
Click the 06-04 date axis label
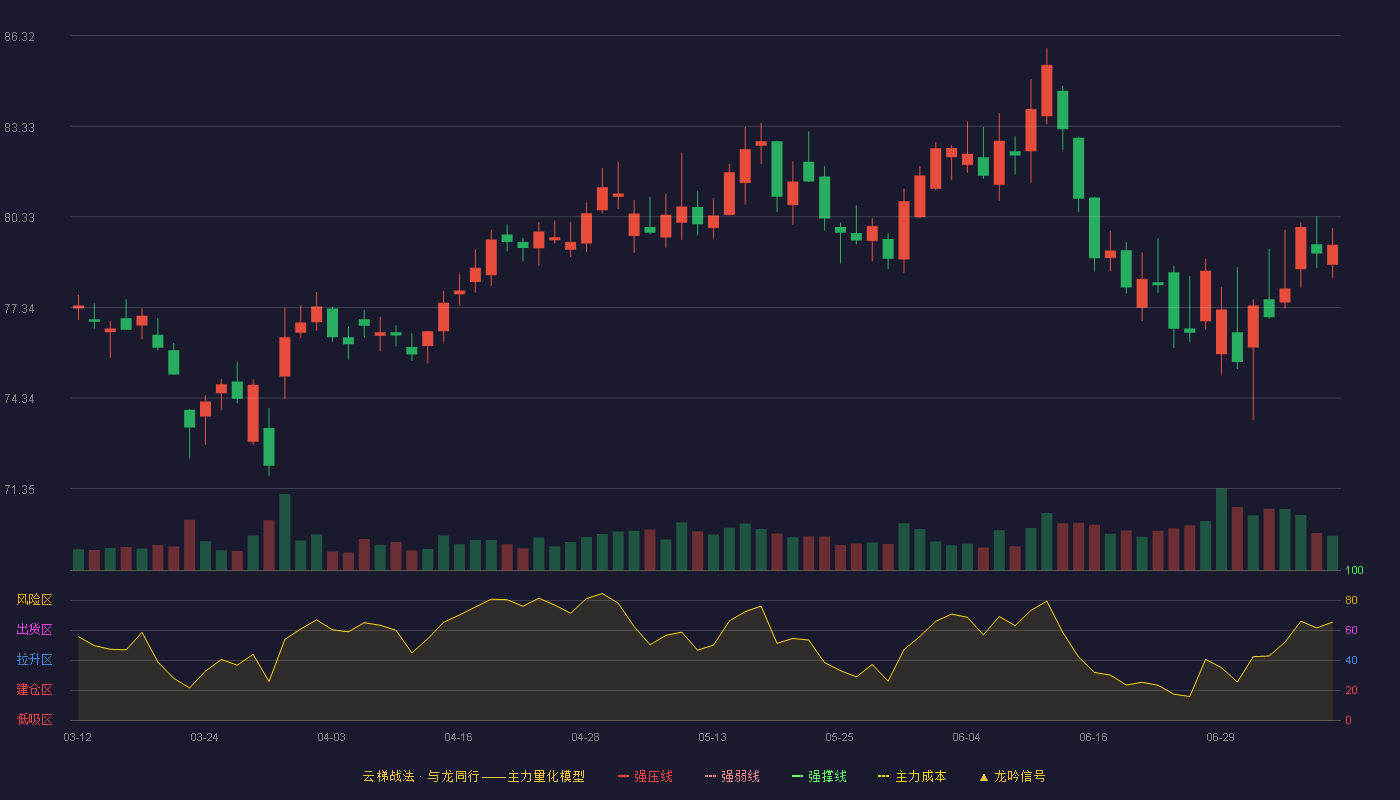click(x=966, y=737)
